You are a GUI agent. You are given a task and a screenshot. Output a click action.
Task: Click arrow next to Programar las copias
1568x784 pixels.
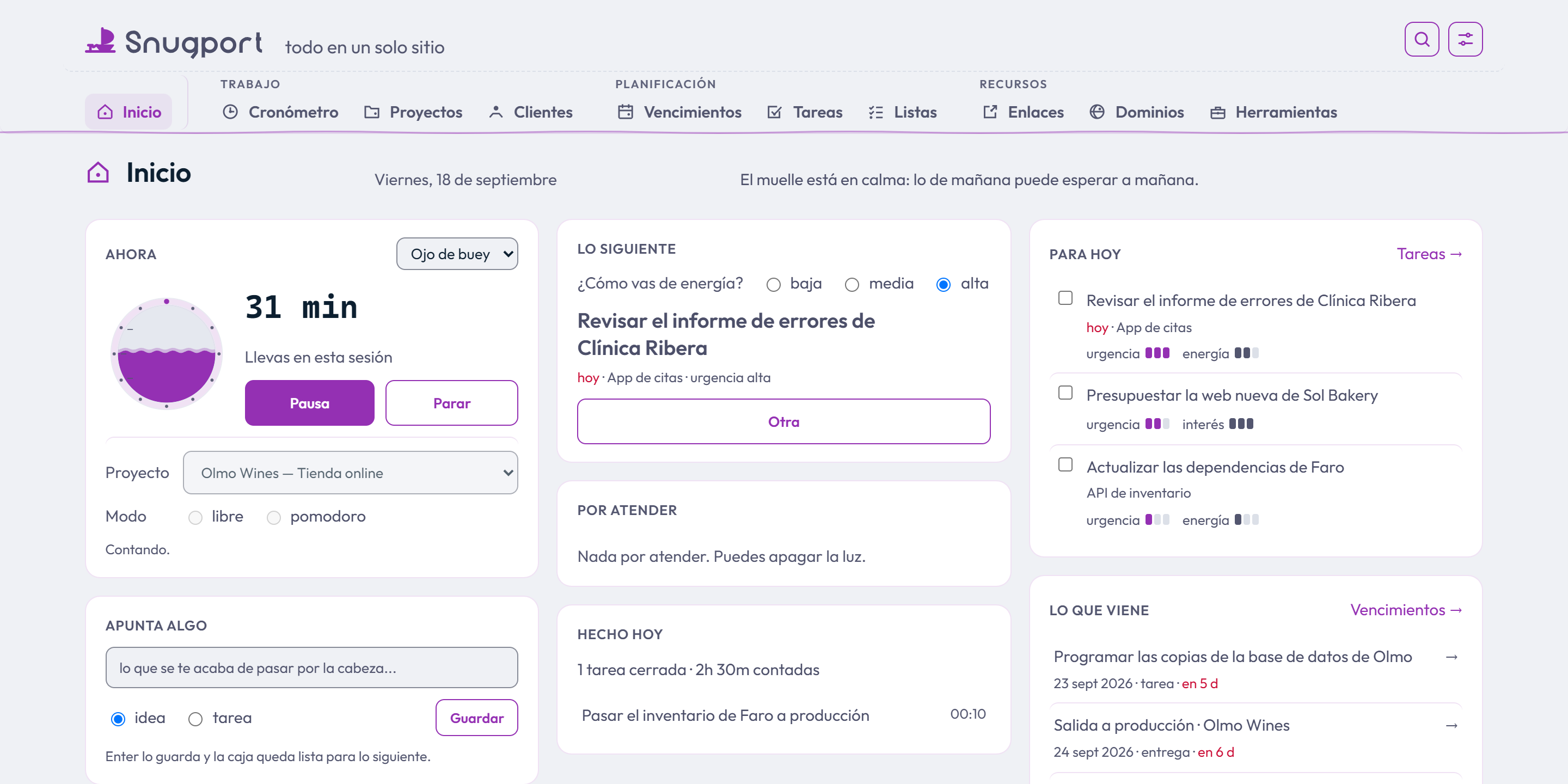pos(1451,657)
